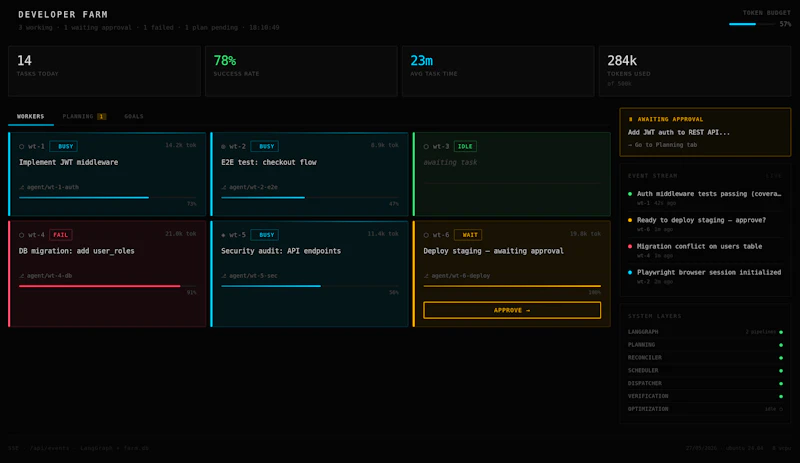Click the wt-5 status diamond icon

tap(223, 235)
